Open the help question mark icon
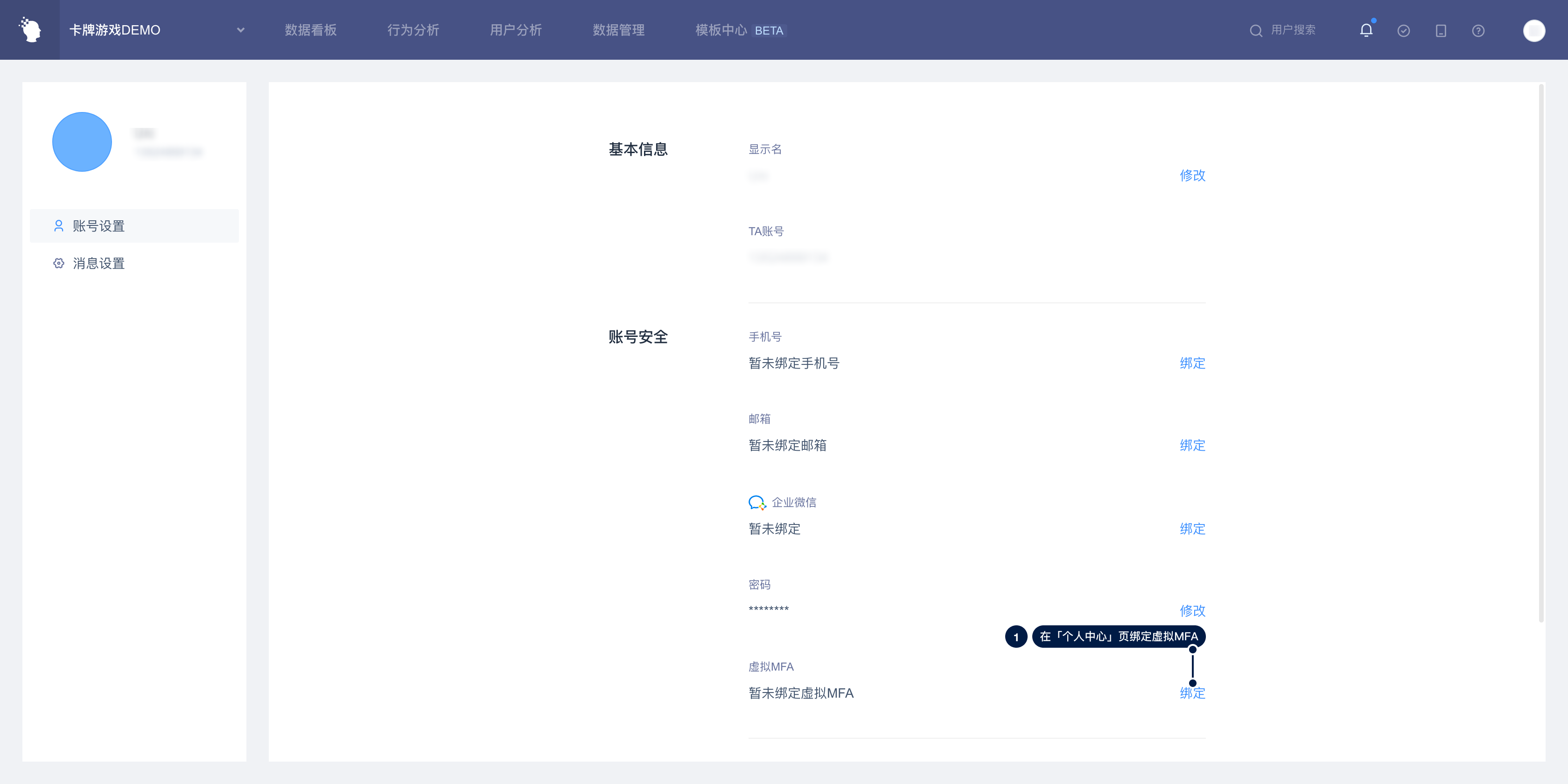Image resolution: width=1568 pixels, height=784 pixels. (1478, 30)
